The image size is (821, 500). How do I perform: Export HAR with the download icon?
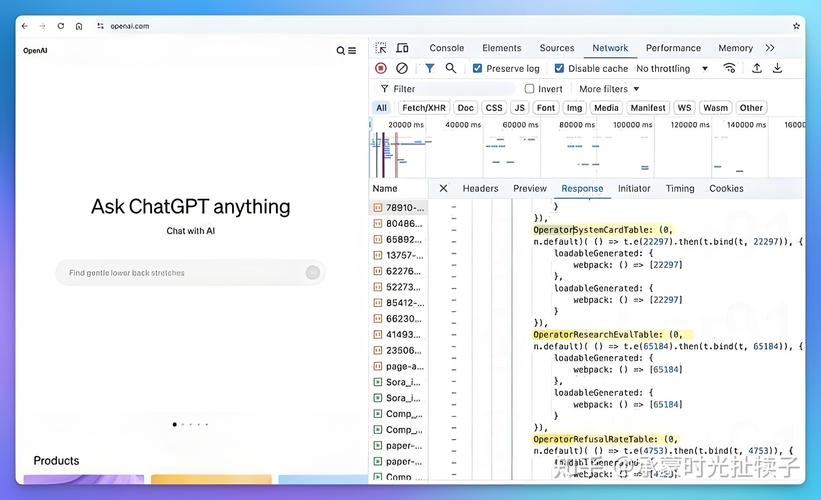[x=778, y=68]
